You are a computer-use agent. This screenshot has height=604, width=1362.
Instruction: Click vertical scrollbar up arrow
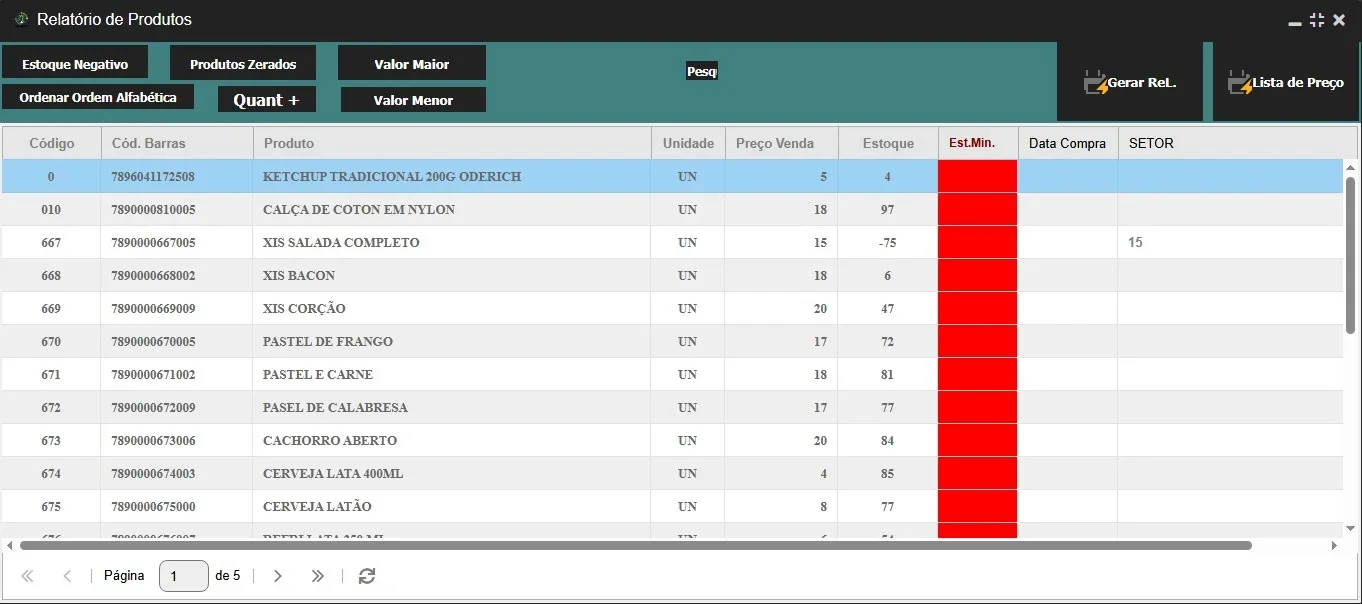1352,167
